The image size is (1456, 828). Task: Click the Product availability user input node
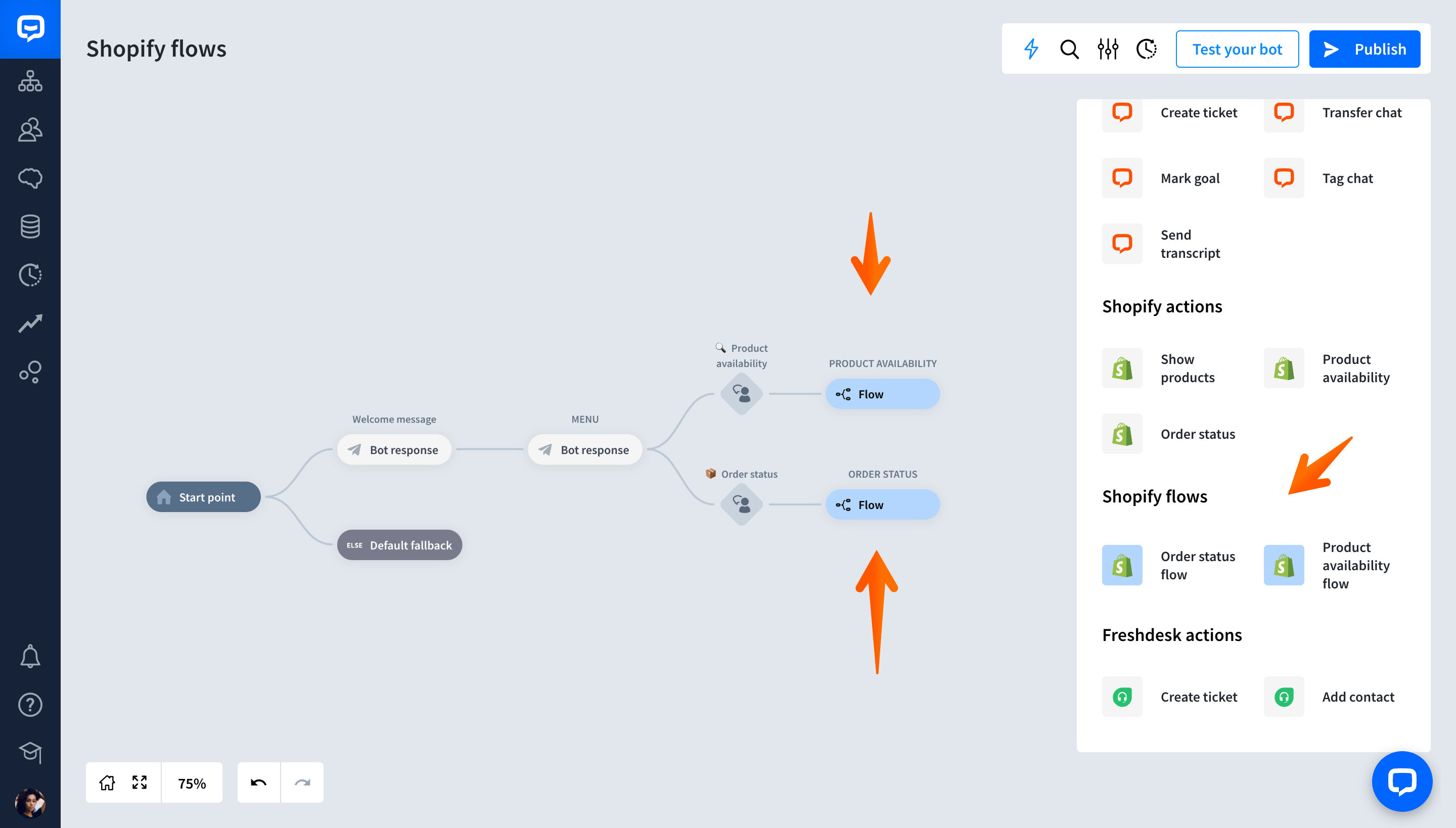coord(742,393)
